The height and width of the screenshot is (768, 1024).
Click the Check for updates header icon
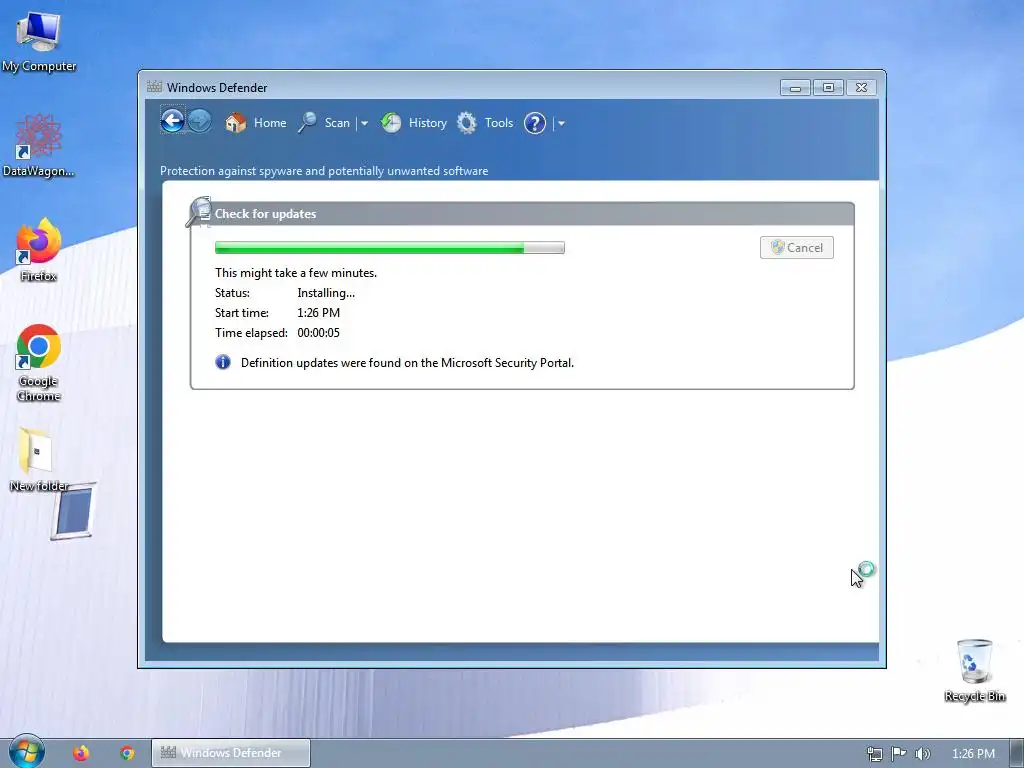(x=199, y=212)
